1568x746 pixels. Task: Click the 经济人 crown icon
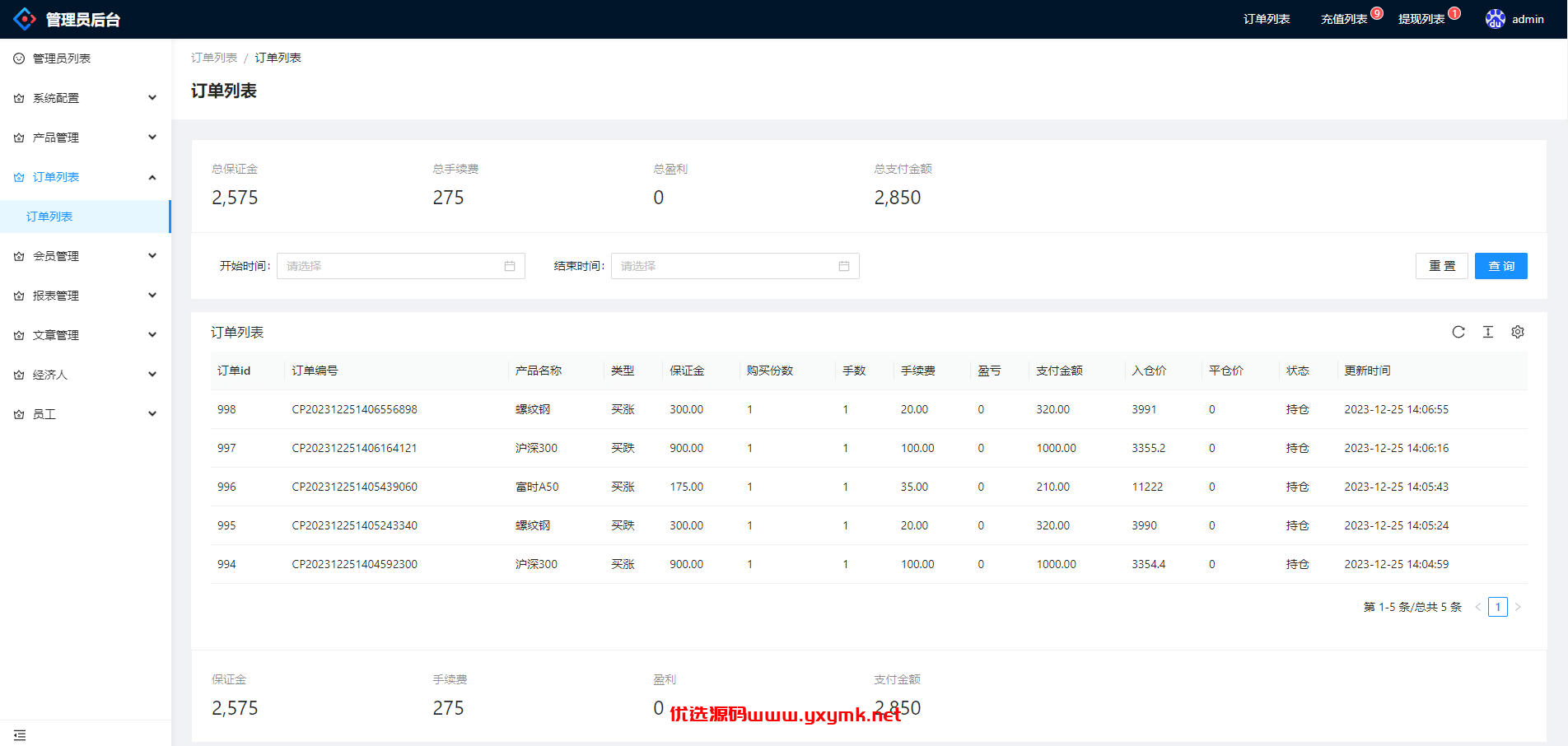click(19, 375)
